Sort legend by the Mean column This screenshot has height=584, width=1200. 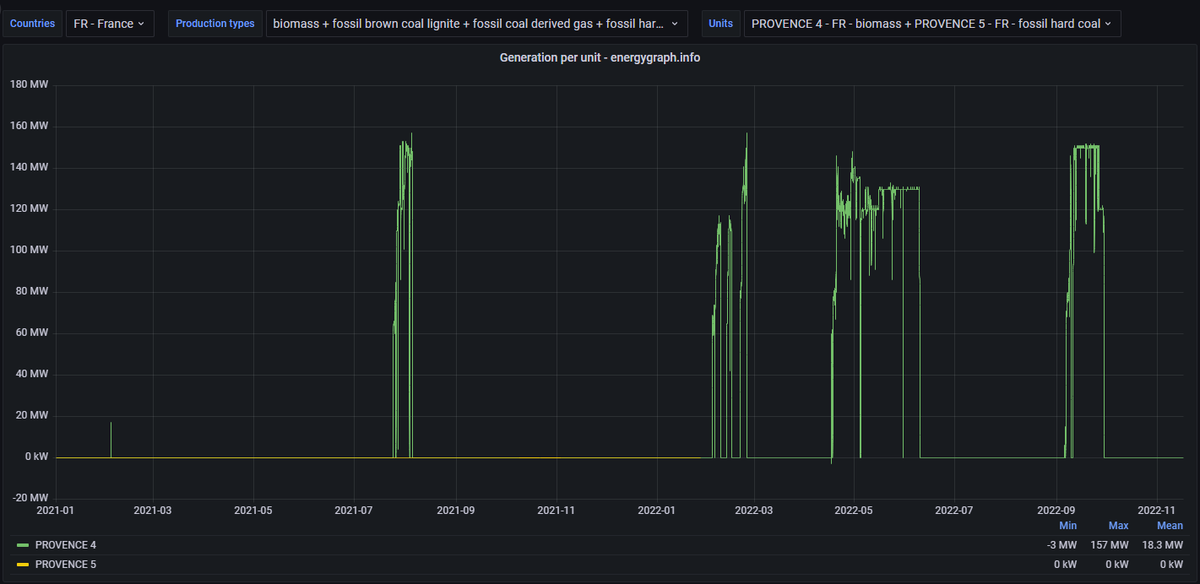[1169, 525]
